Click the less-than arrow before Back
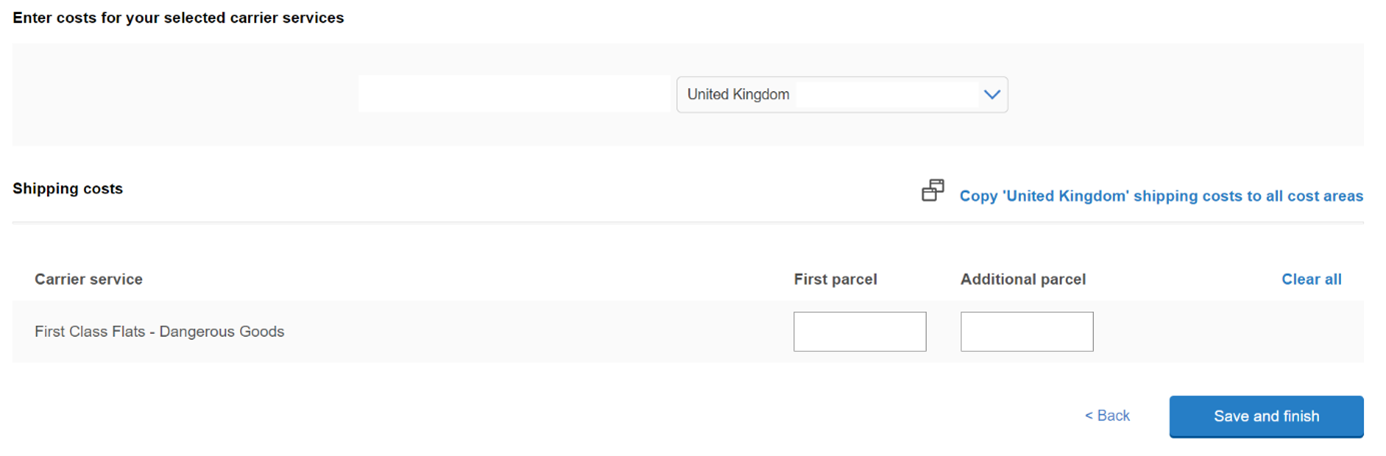1386x456 pixels. coord(1089,416)
